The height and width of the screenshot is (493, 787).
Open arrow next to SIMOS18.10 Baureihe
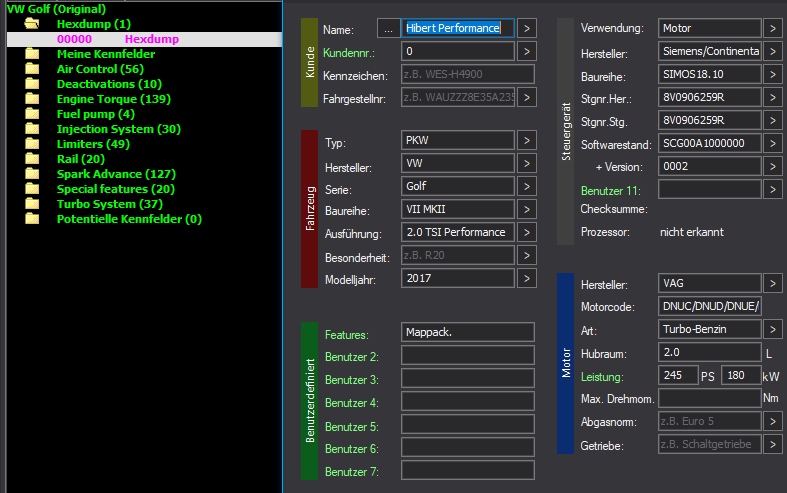pyautogui.click(x=773, y=74)
